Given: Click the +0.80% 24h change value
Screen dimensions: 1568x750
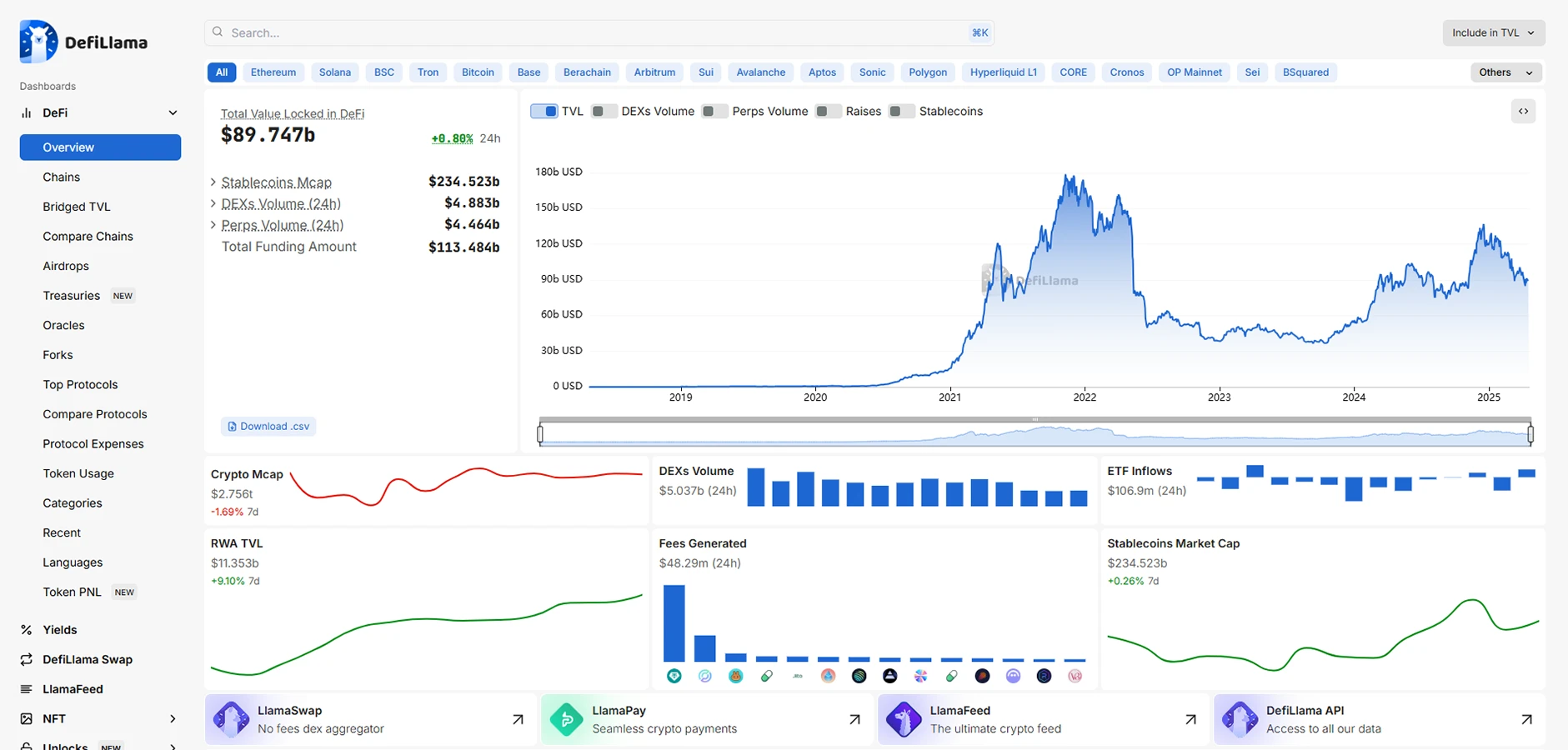Looking at the screenshot, I should click(x=452, y=138).
